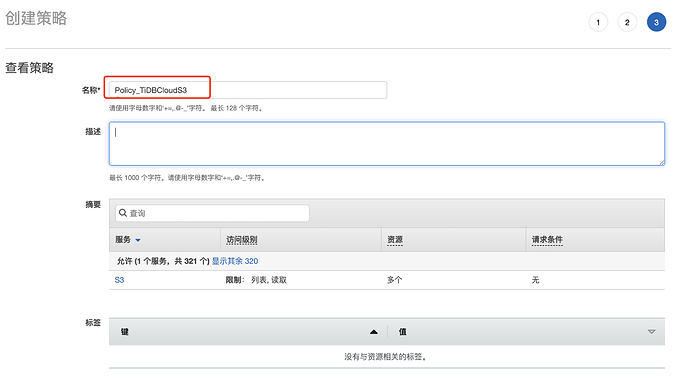Click the 查询 search box in summary
This screenshot has height=380, width=690.
212,213
